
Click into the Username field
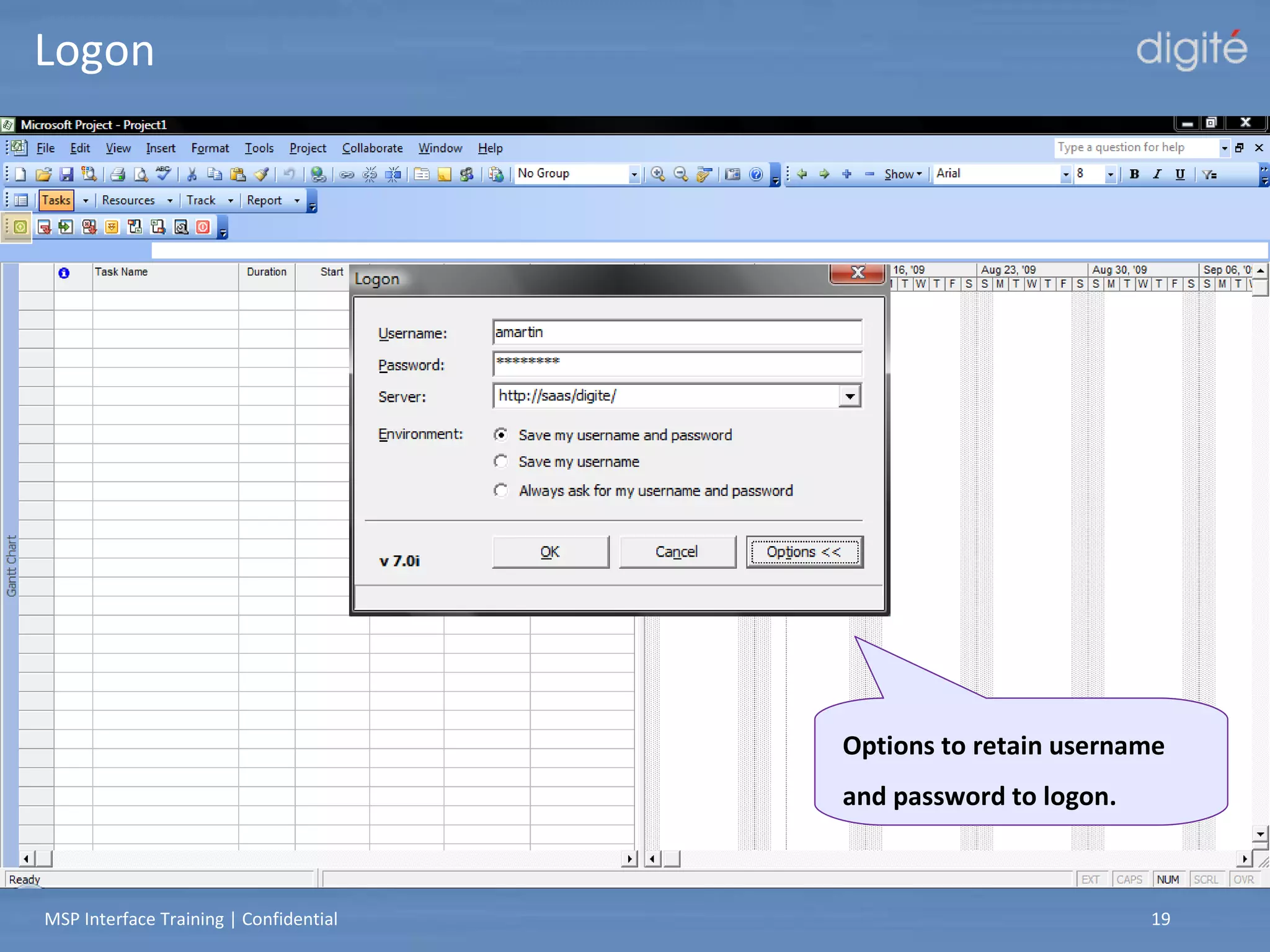[677, 332]
